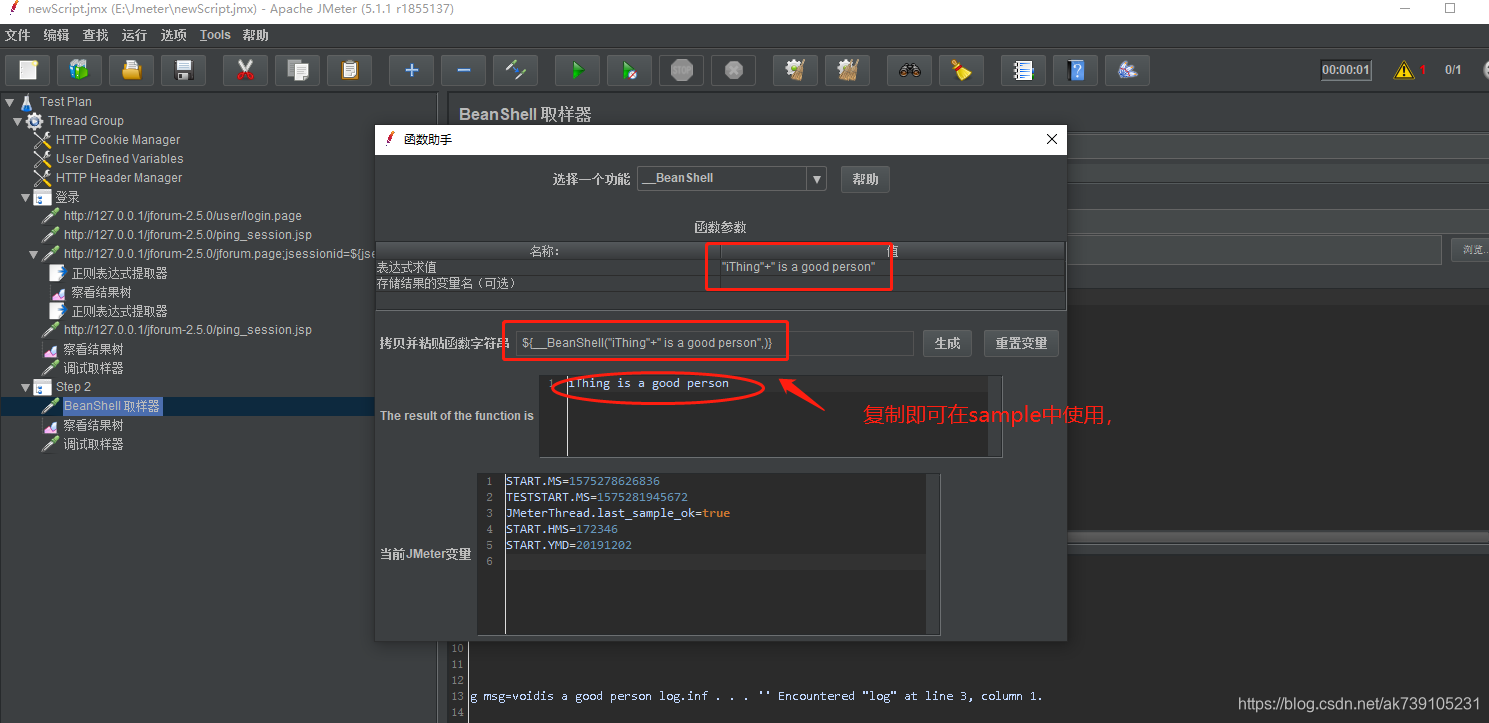The height and width of the screenshot is (723, 1489).
Task: Collapse the 登录 controller node
Action: click(x=26, y=198)
